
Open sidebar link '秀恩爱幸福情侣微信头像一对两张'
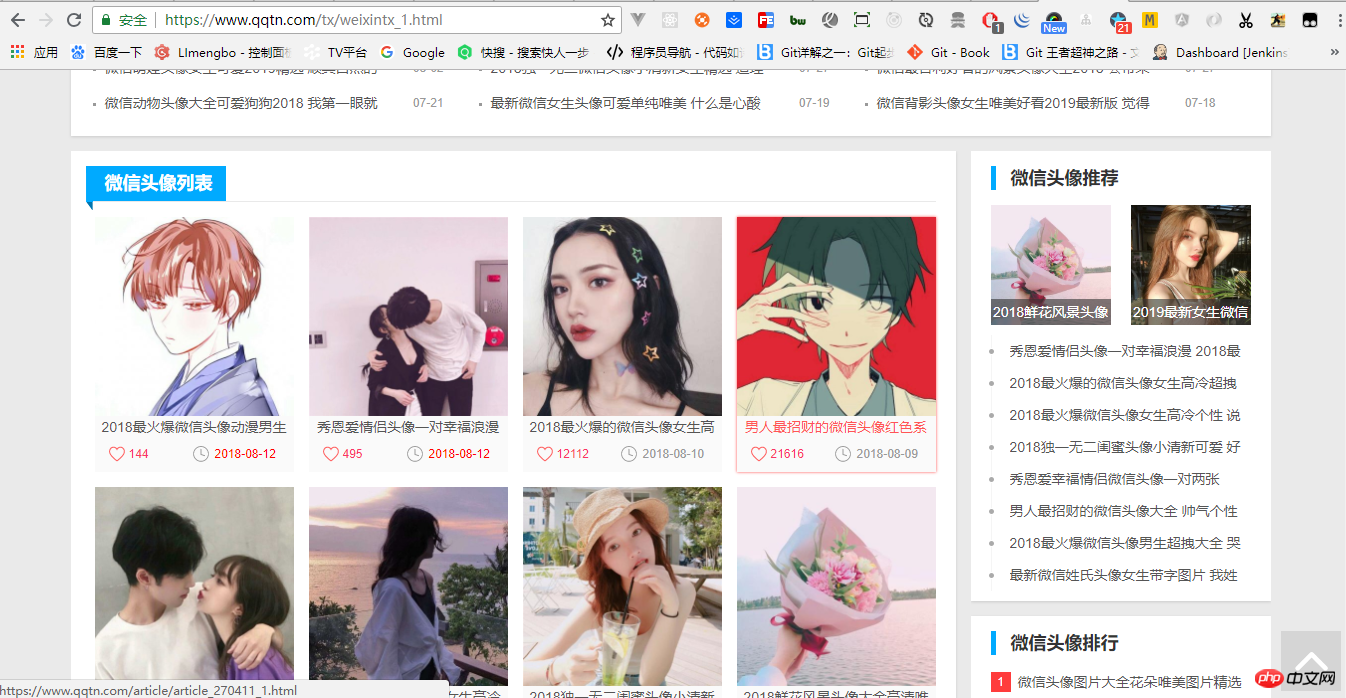[x=1114, y=479]
